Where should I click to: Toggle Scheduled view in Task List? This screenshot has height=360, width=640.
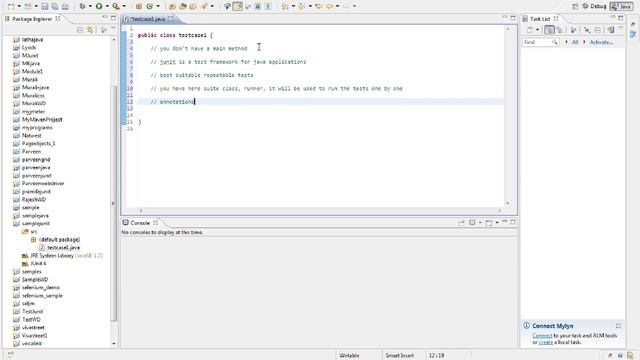[x=560, y=30]
